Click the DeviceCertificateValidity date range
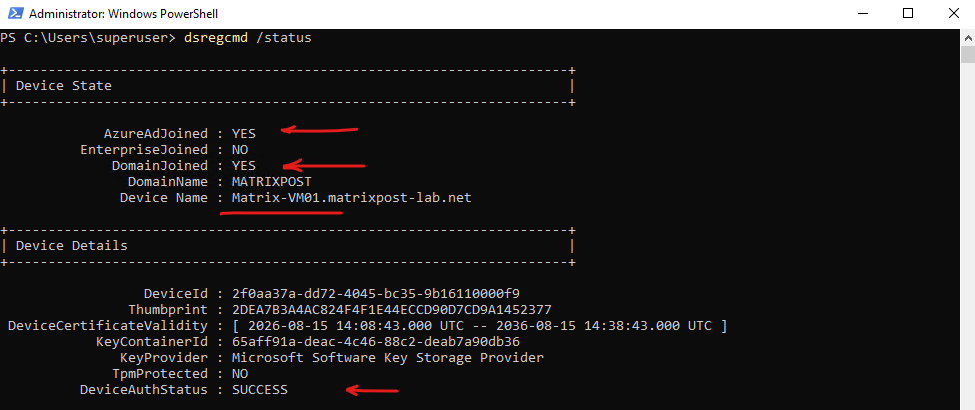975x410 pixels. [x=479, y=325]
